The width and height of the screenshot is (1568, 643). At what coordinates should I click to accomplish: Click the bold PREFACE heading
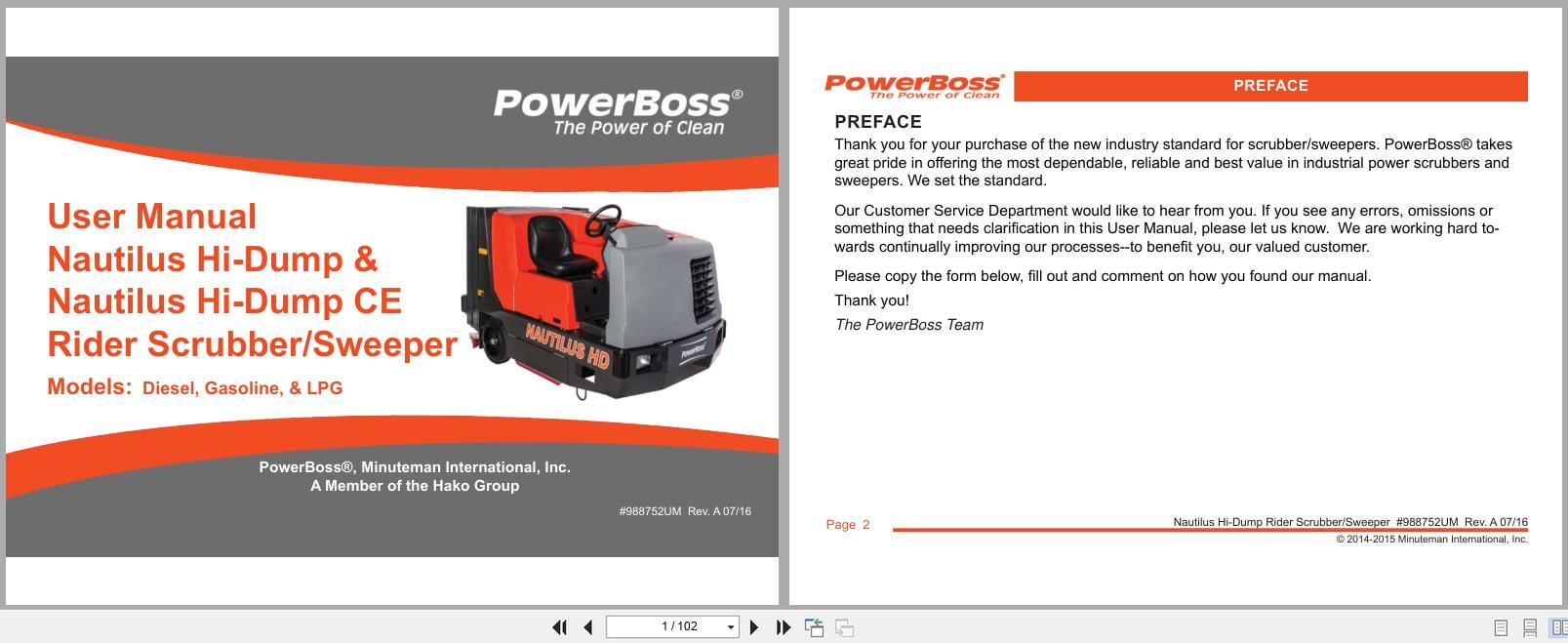pyautogui.click(x=878, y=122)
